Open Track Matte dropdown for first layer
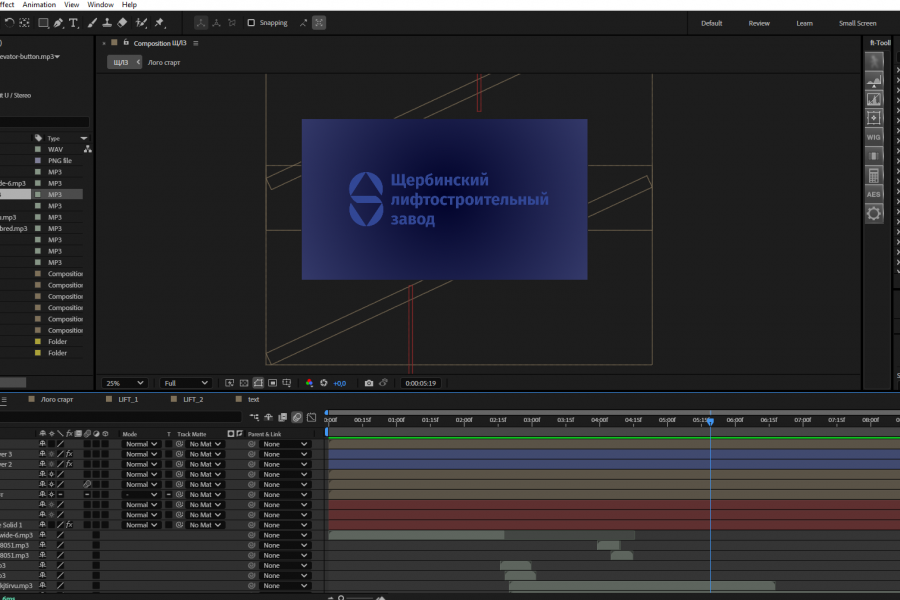Screen dimensions: 900x600 coord(205,444)
